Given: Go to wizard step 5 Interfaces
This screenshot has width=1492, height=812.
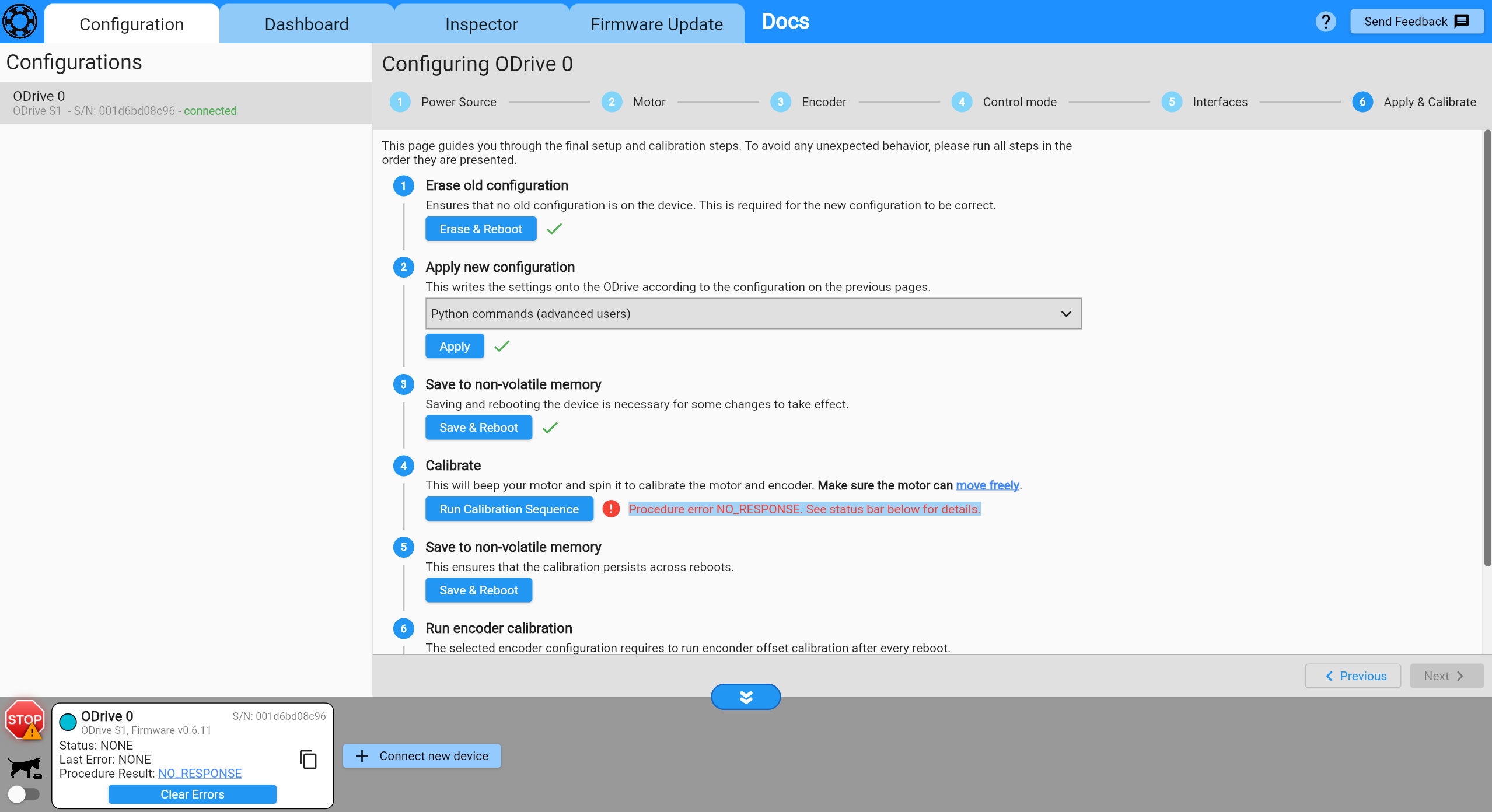Looking at the screenshot, I should pyautogui.click(x=1204, y=102).
